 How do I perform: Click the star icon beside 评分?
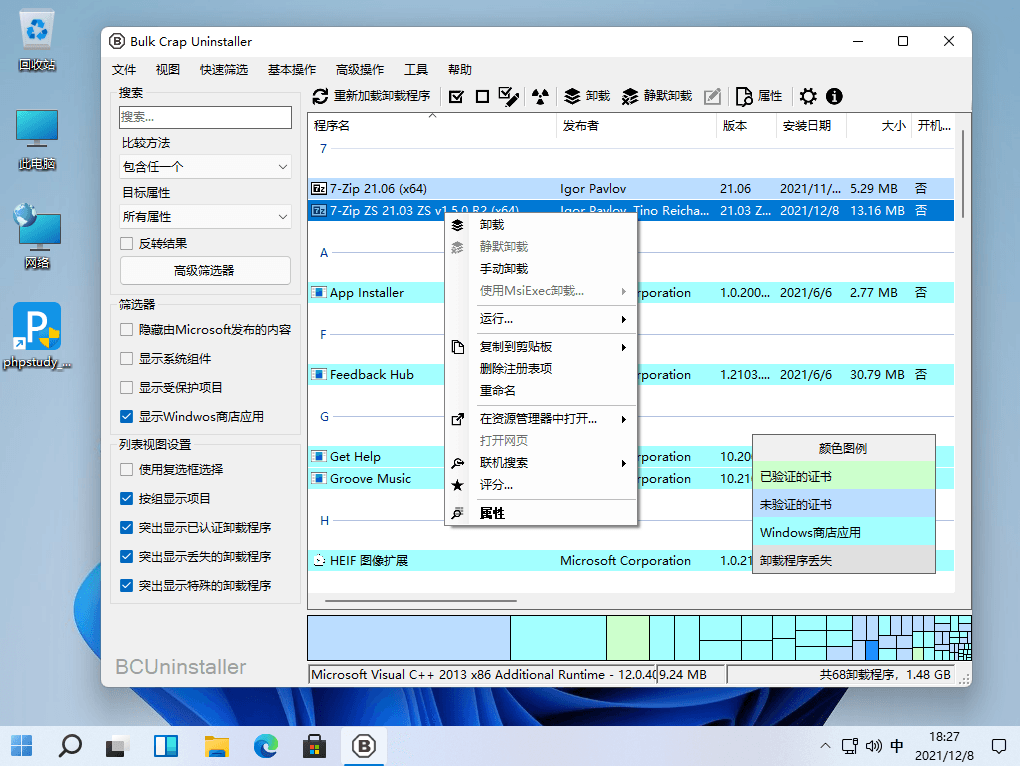(457, 485)
